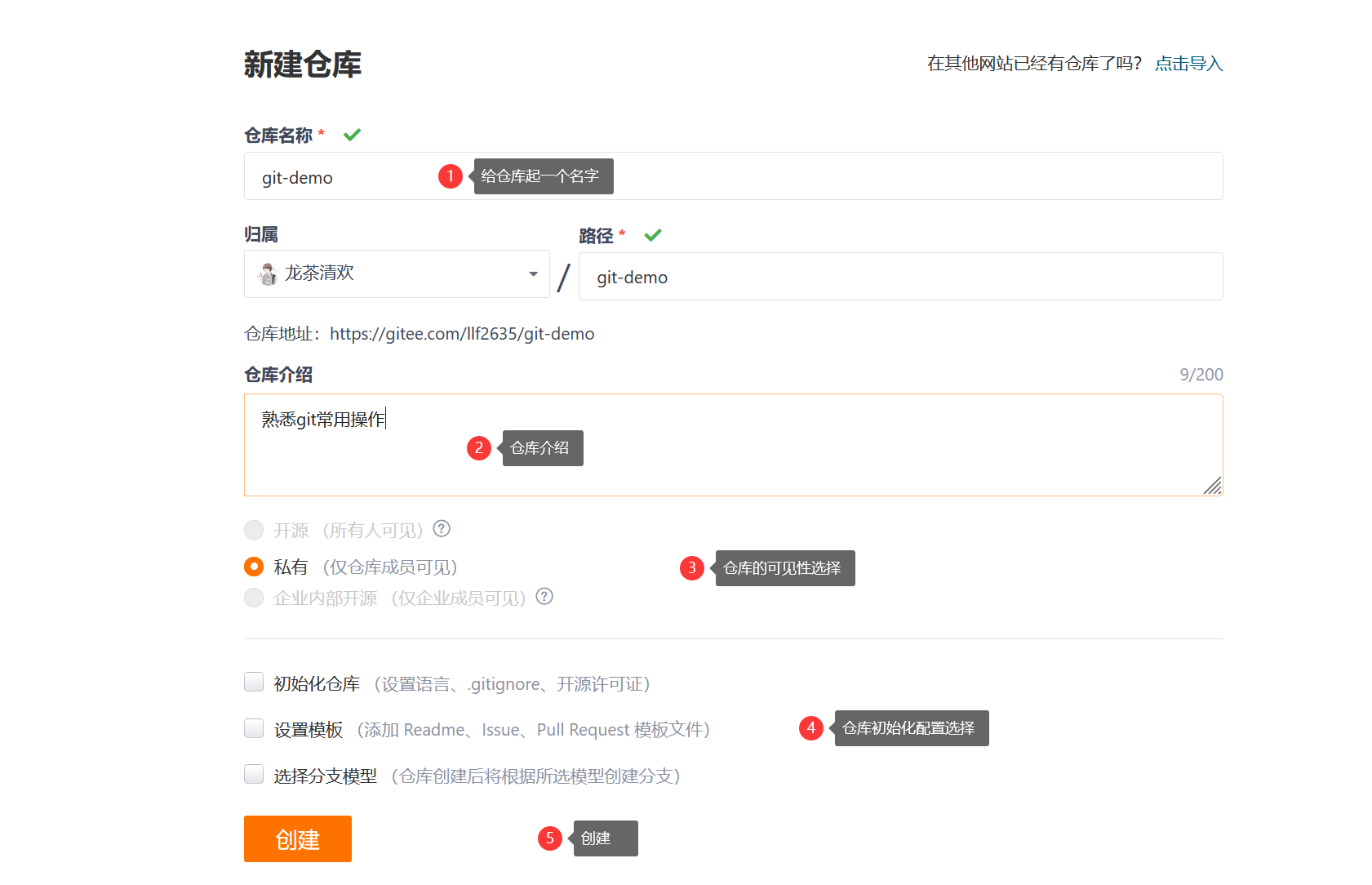1372x885 pixels.
Task: Click the red marker 2 labeled 仓库介绍
Action: 479,447
